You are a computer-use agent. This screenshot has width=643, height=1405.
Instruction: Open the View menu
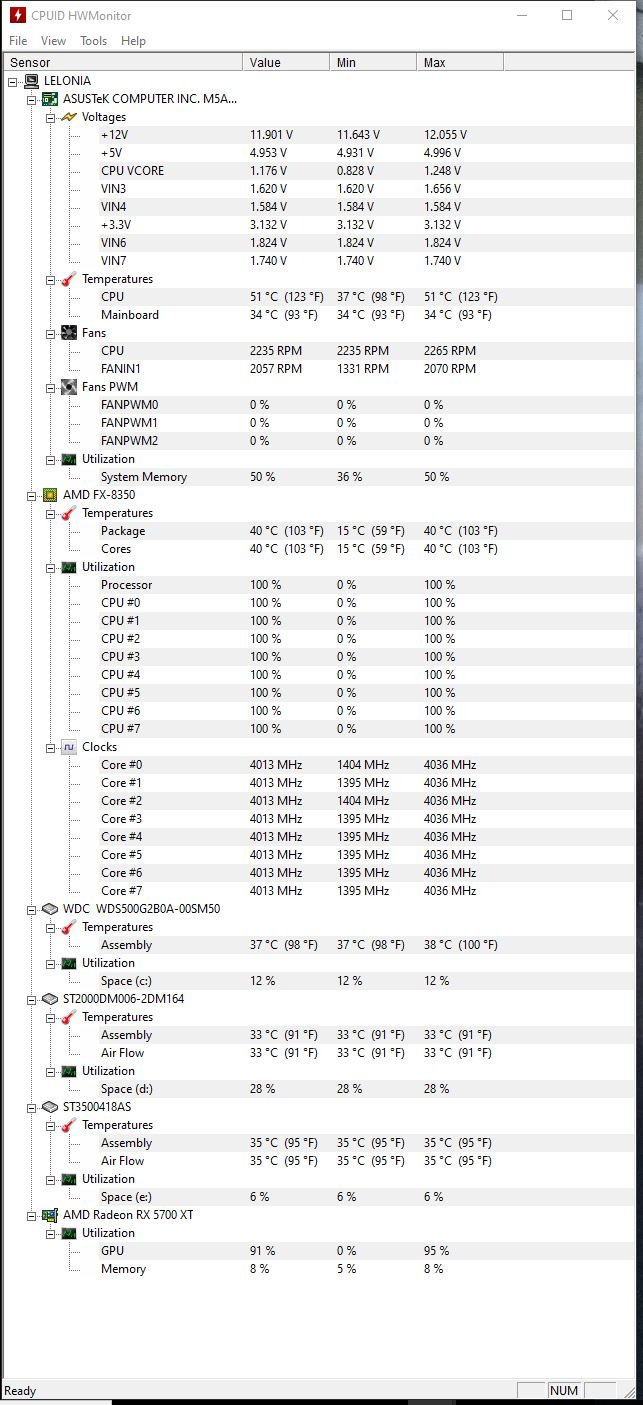point(53,41)
